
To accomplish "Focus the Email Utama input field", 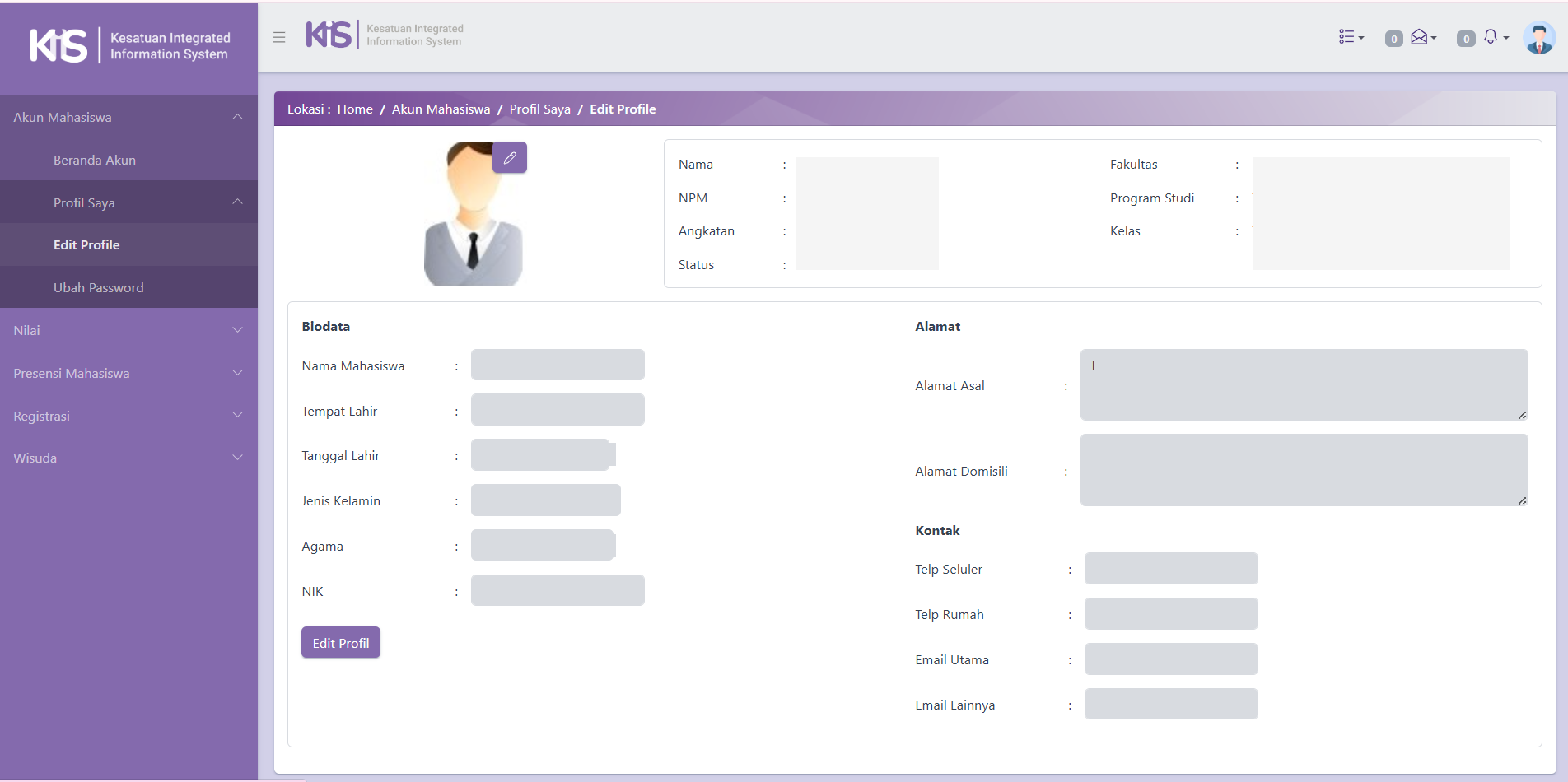I will (1170, 659).
